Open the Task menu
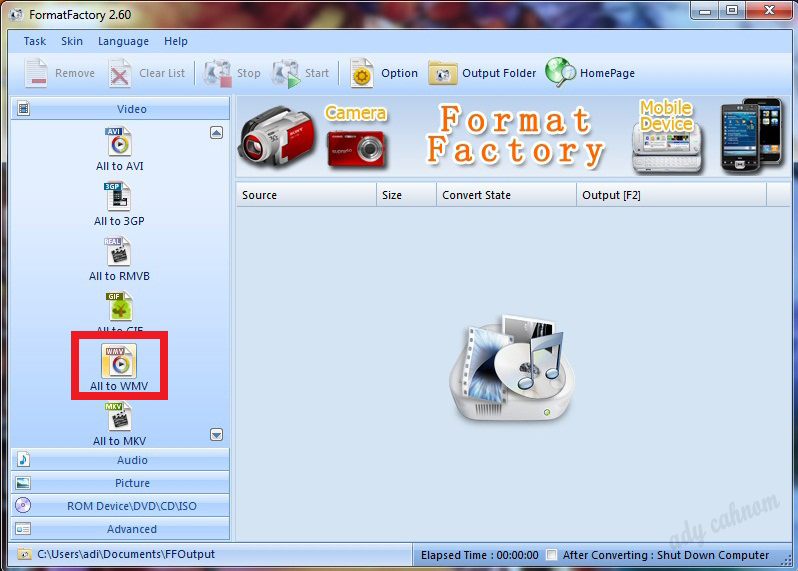Viewport: 798px width, 571px height. tap(35, 41)
